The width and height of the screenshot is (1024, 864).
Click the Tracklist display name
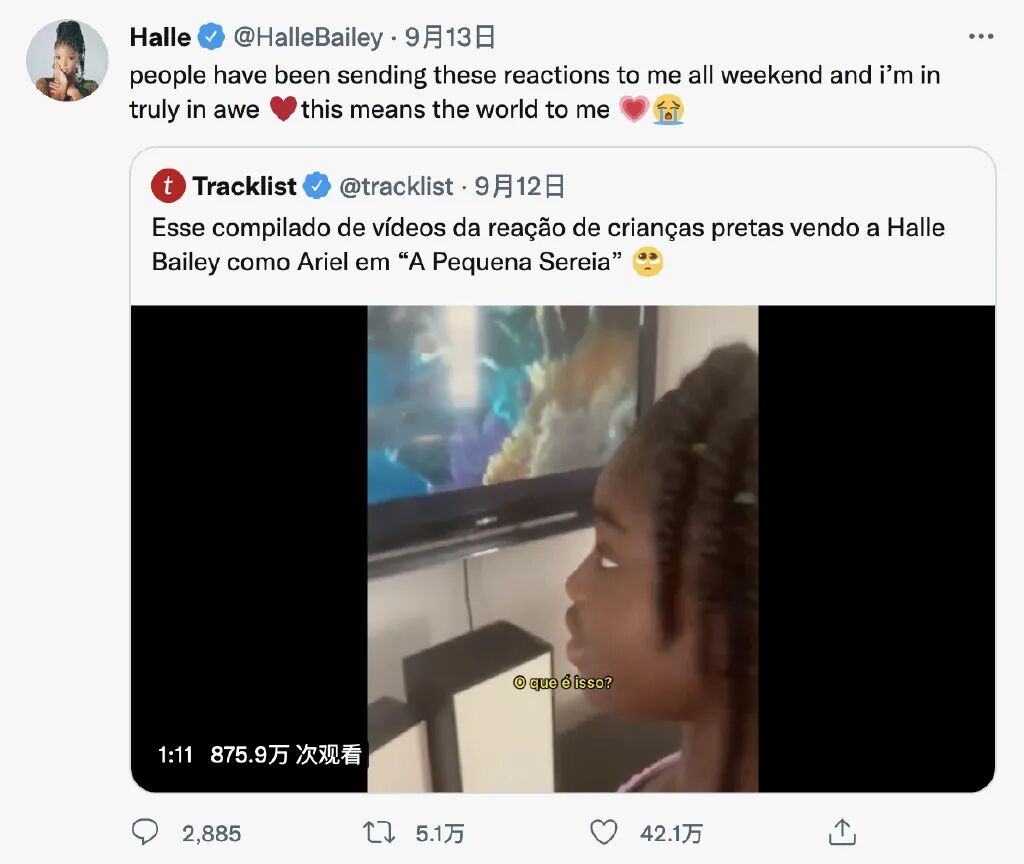pyautogui.click(x=244, y=186)
